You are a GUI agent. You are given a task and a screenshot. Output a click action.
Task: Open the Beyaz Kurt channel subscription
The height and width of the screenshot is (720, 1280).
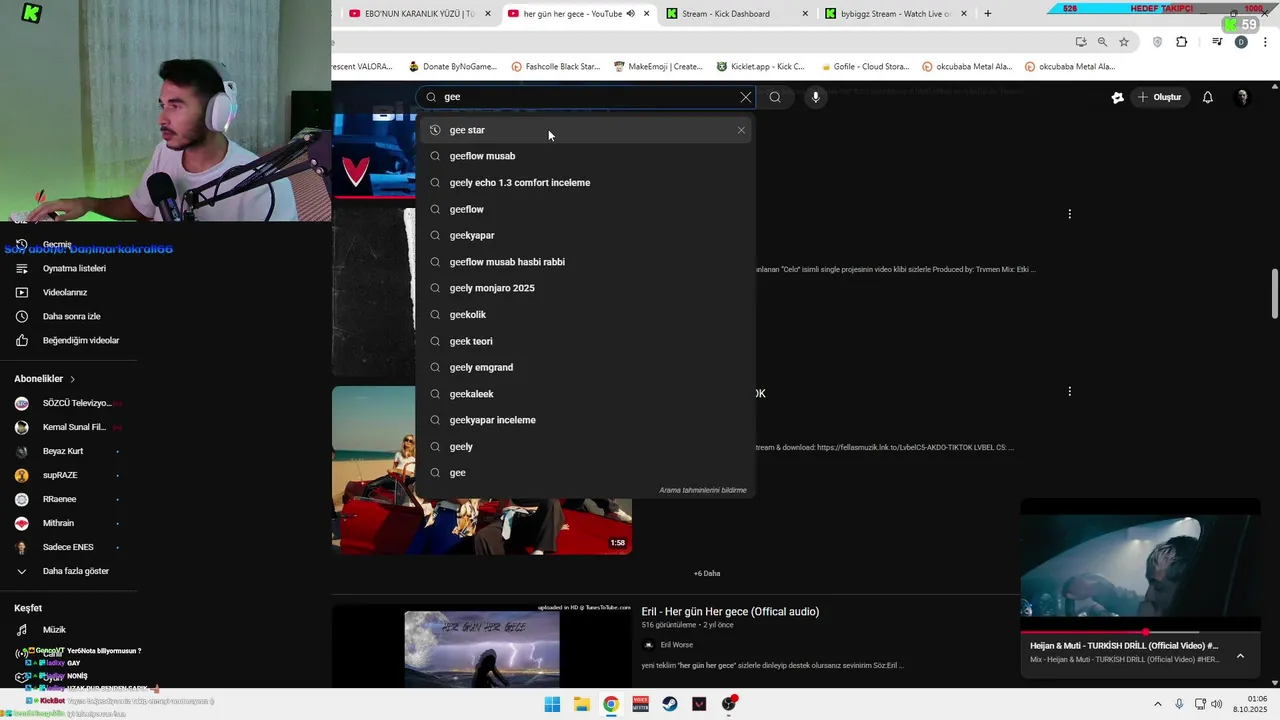click(x=62, y=451)
